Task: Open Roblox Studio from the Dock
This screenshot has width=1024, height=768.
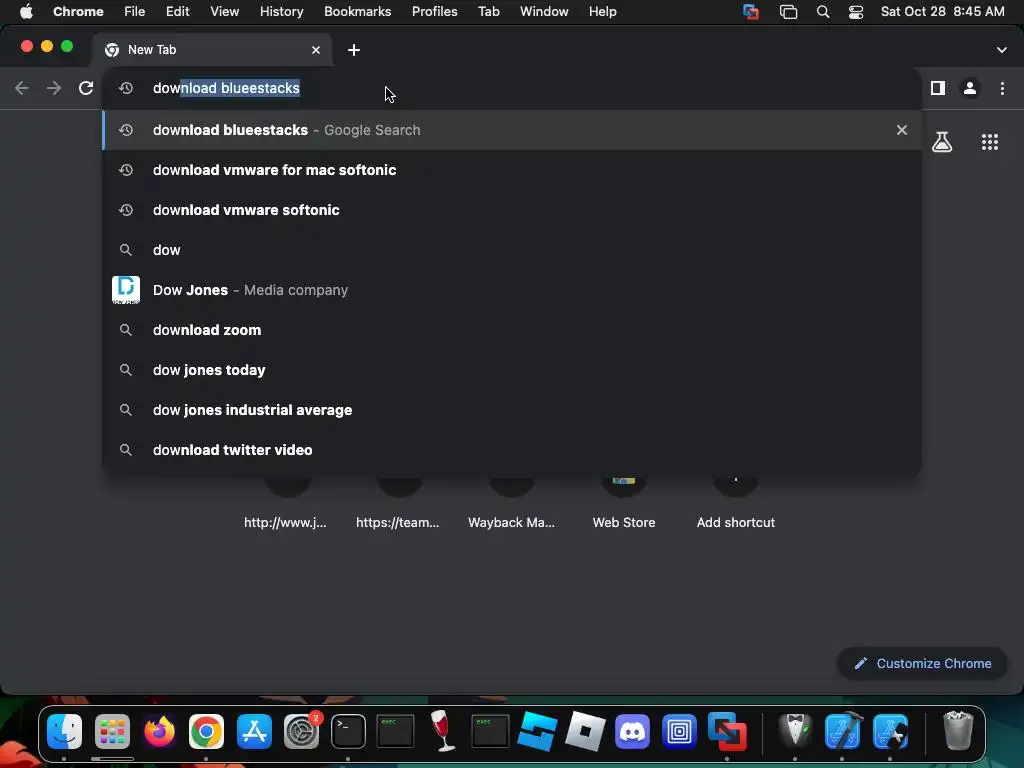Action: click(537, 731)
